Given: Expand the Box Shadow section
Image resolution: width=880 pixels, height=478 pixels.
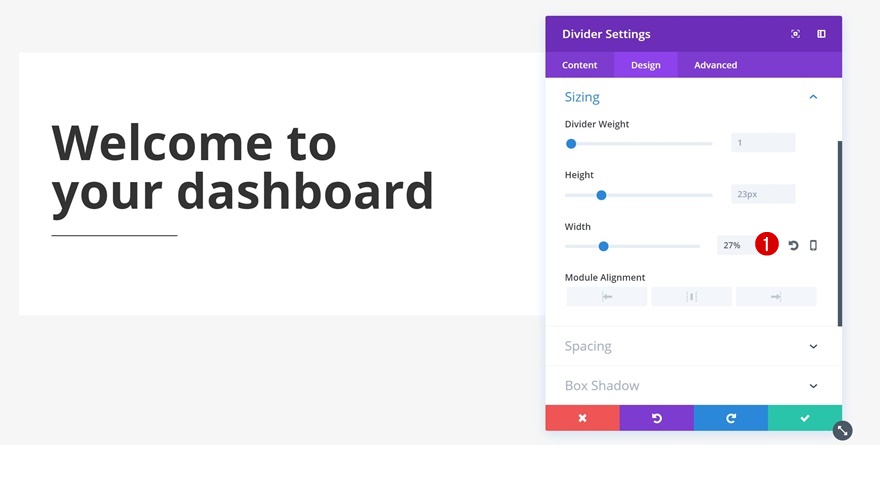Looking at the screenshot, I should pos(813,386).
